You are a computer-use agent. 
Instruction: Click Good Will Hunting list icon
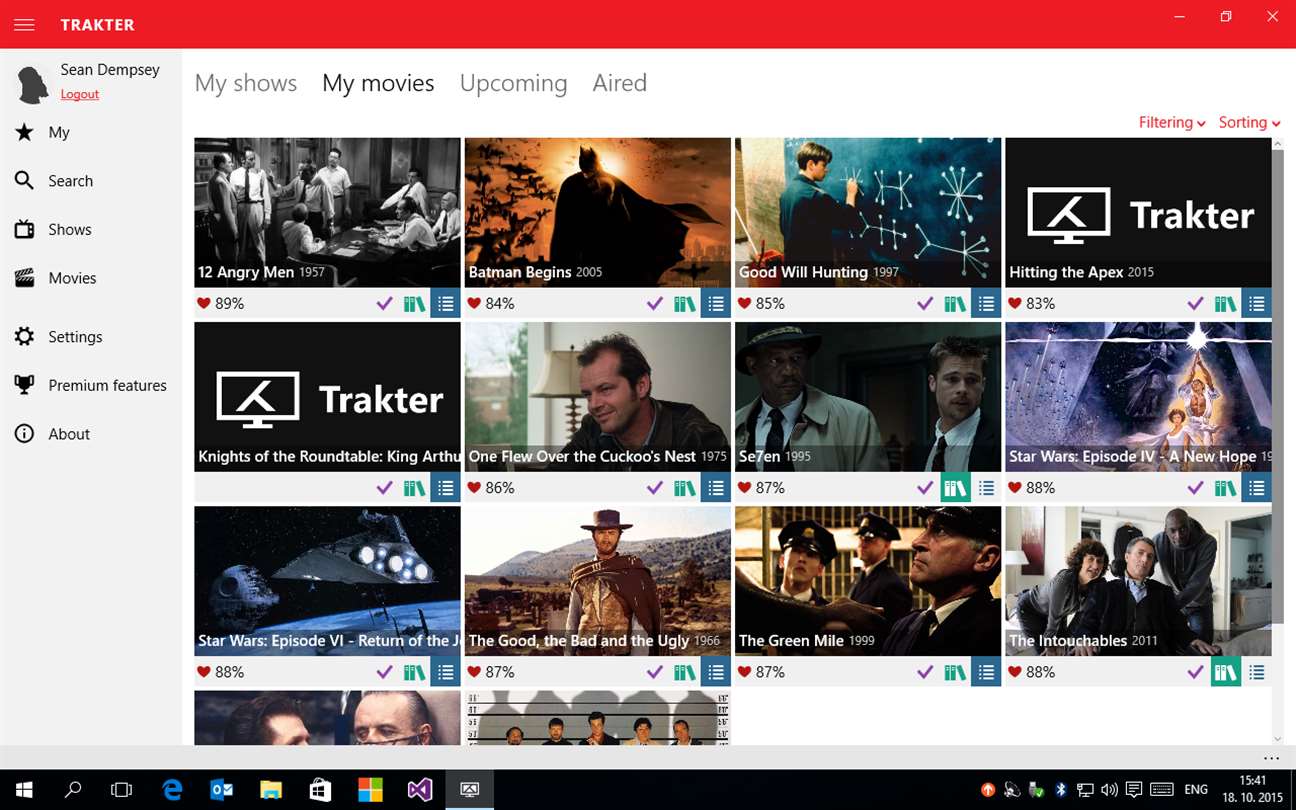[x=986, y=304]
